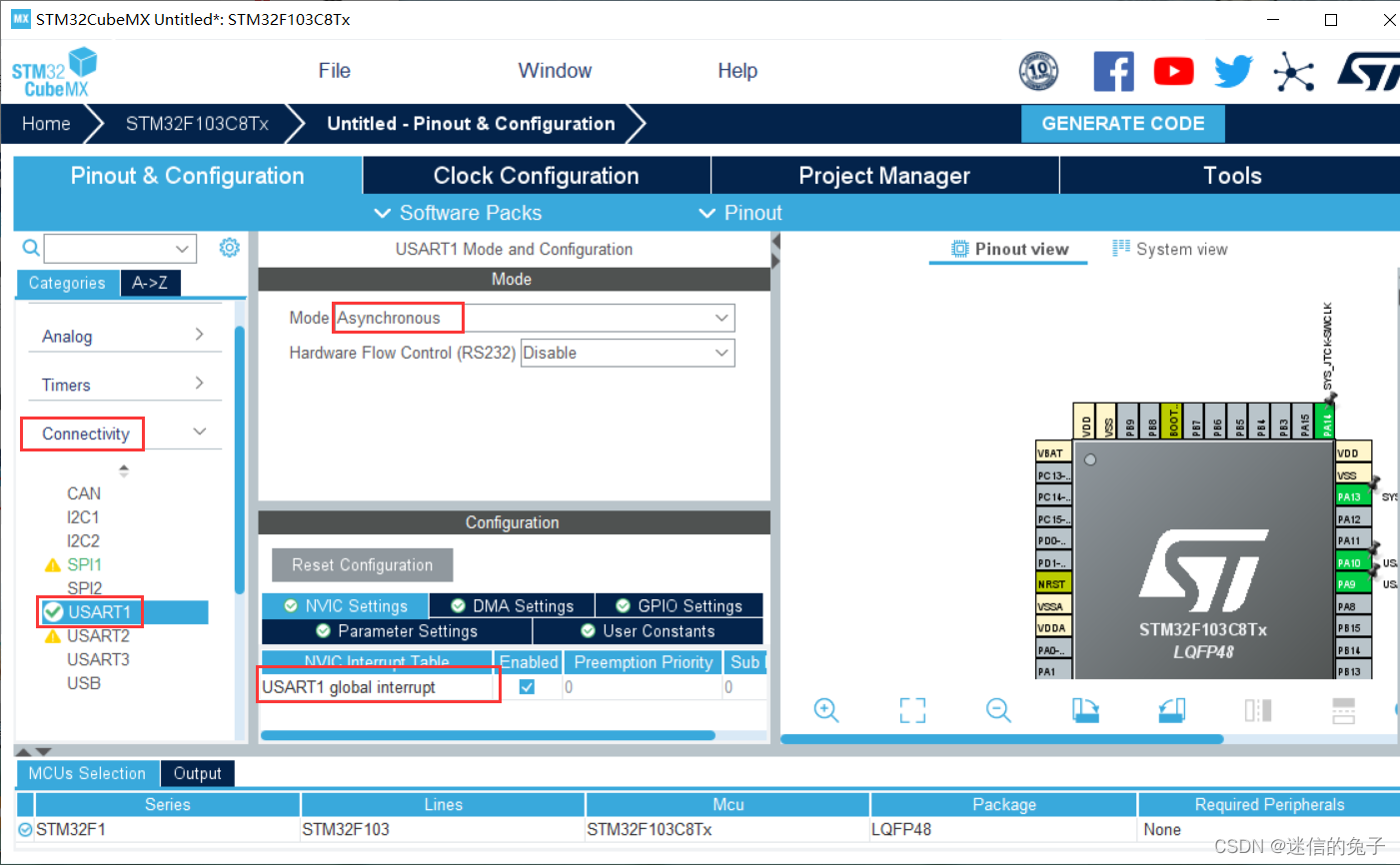1400x865 pixels.
Task: Open the Pinout dropdown menu
Action: click(x=740, y=213)
